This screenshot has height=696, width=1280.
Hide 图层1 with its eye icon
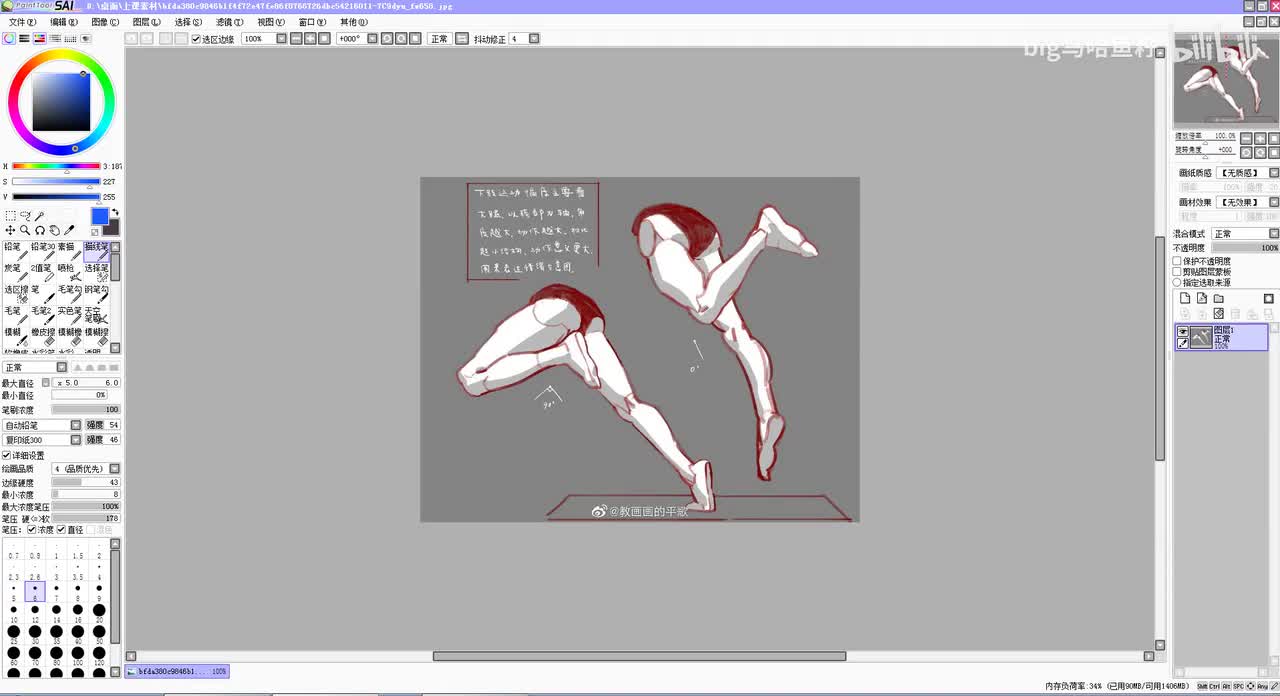(x=1183, y=331)
